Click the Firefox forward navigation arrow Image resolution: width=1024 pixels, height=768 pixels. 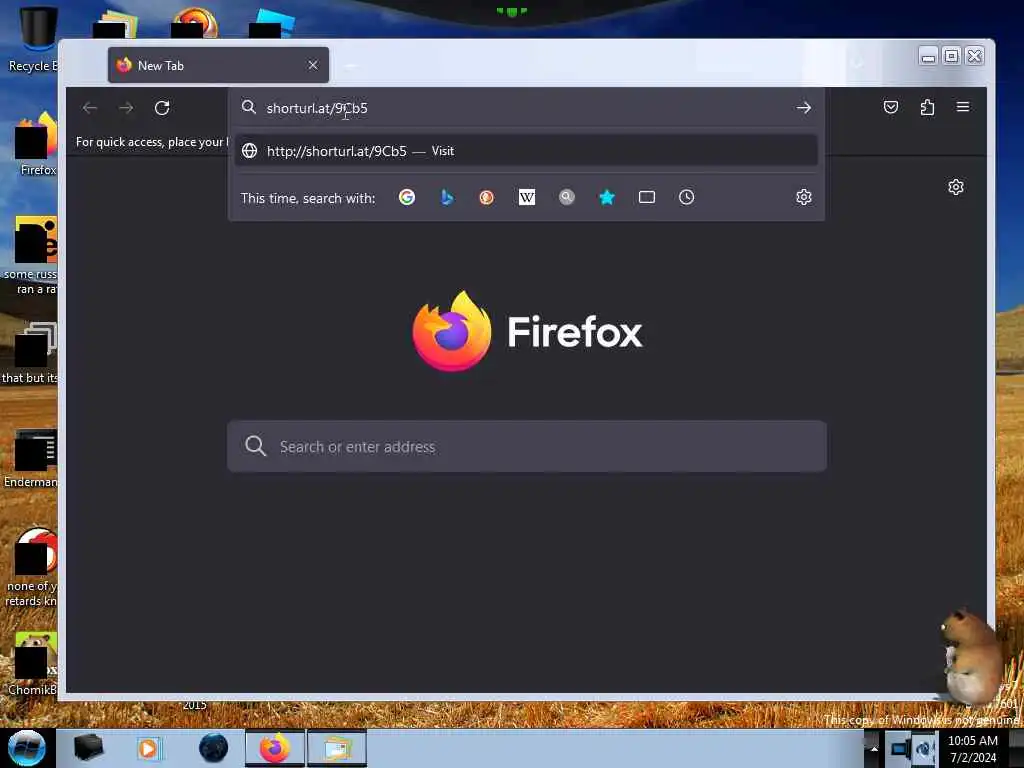pyautogui.click(x=126, y=108)
